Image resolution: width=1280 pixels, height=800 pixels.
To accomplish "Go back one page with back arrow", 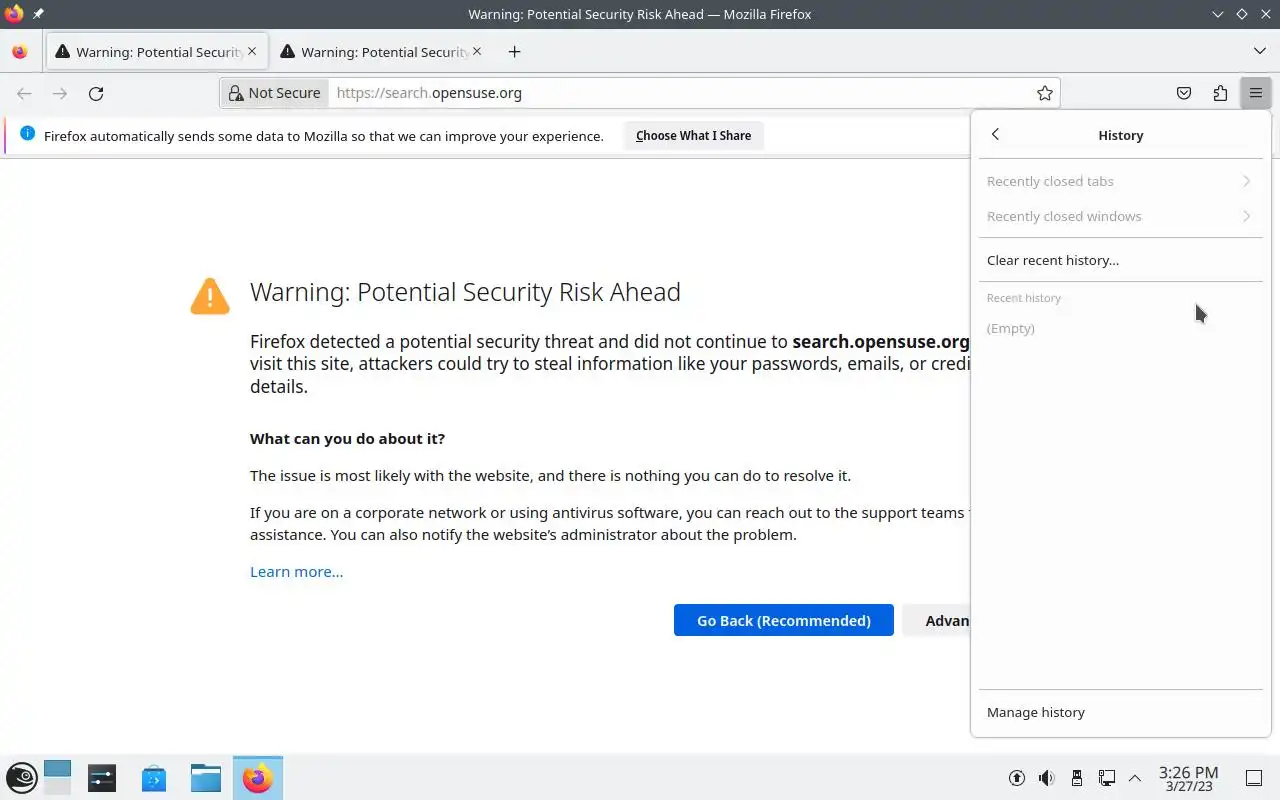I will click(x=24, y=93).
